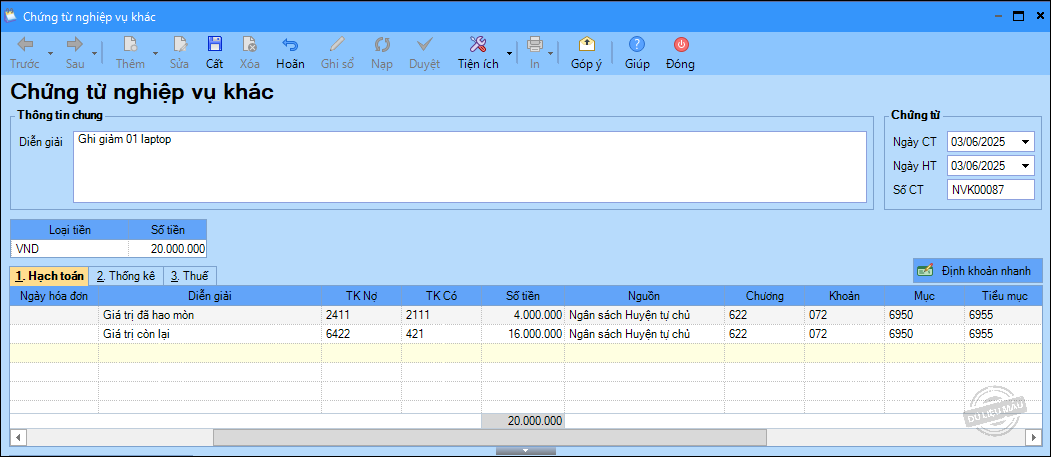Click the Khoản column header
Viewport: 1051px width, 457px height.
tap(845, 296)
